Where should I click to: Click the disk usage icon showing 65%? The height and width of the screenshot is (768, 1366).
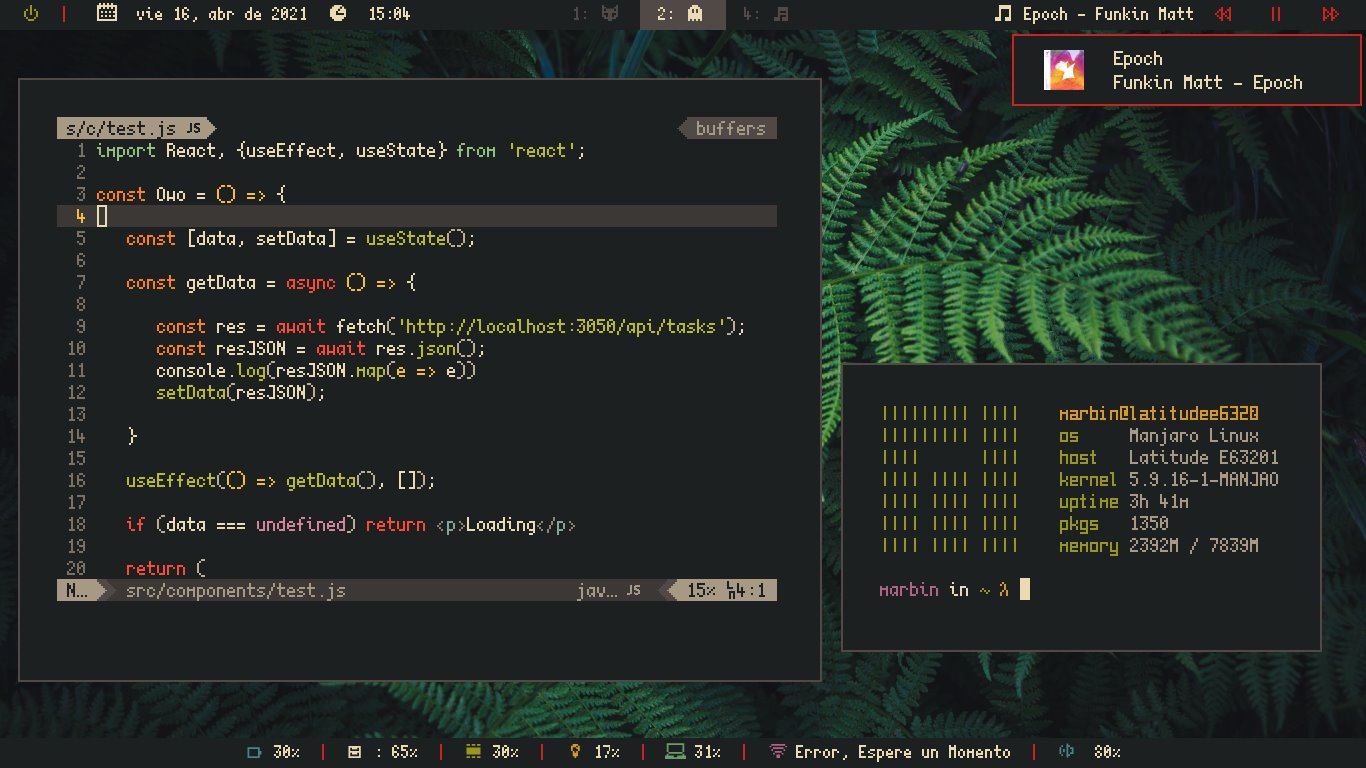tap(354, 752)
